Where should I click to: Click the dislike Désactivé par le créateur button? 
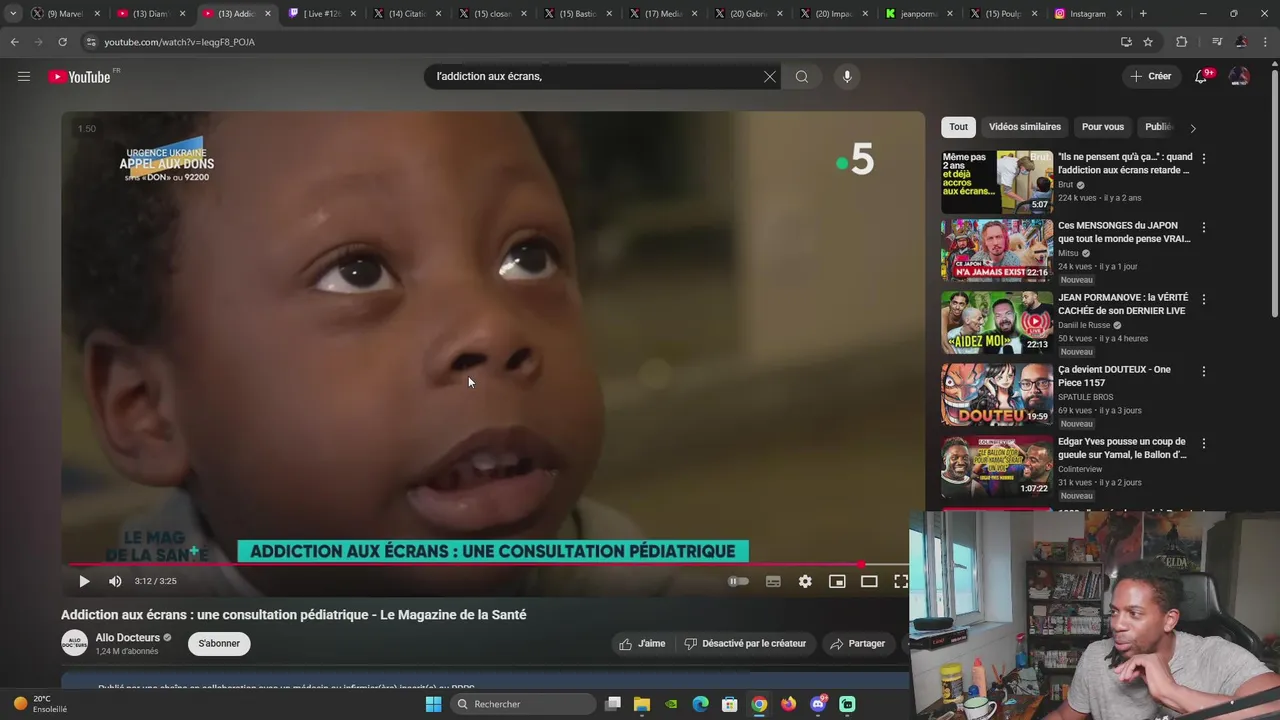click(745, 644)
